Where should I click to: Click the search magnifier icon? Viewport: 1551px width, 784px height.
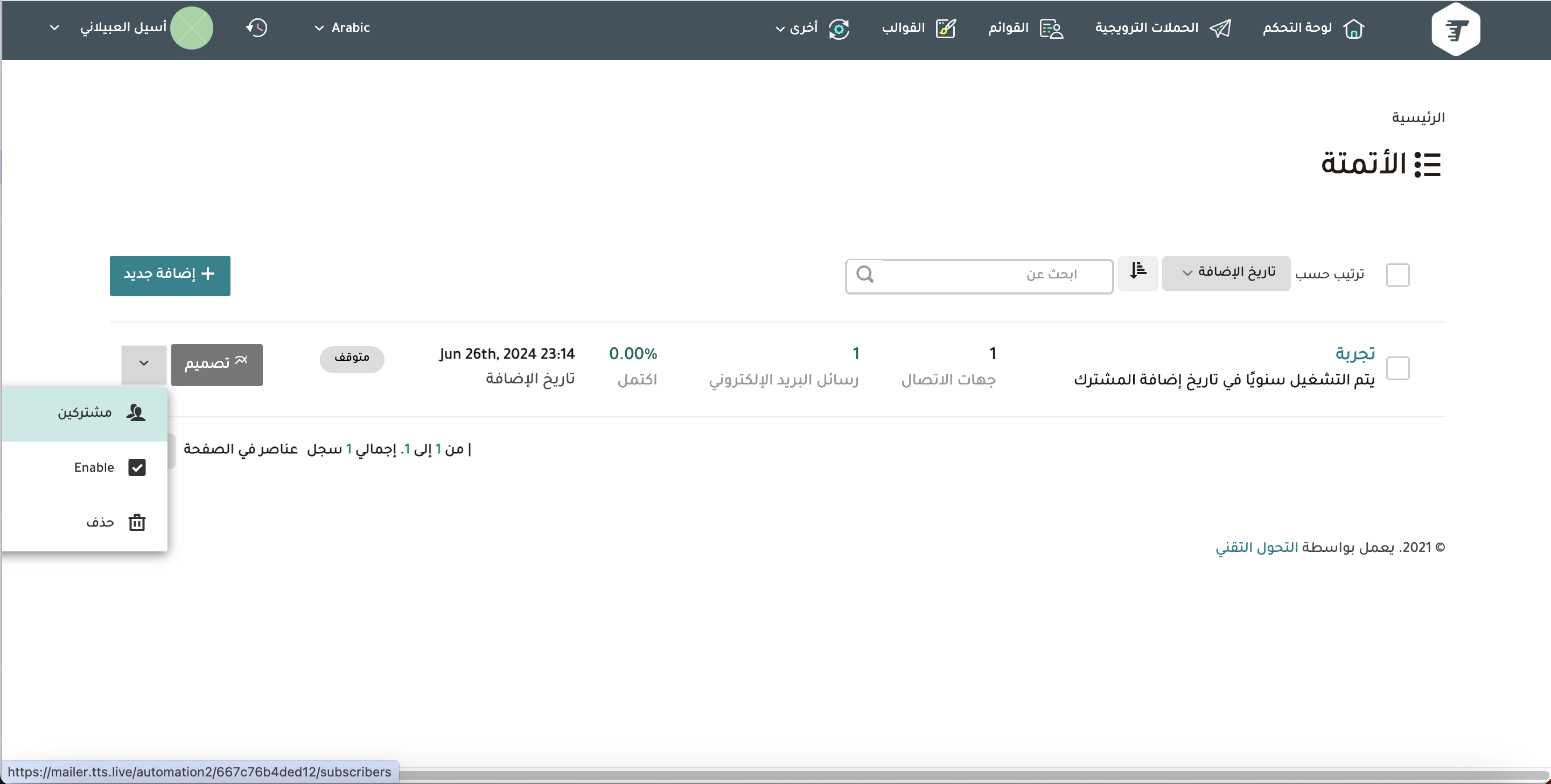coord(864,275)
